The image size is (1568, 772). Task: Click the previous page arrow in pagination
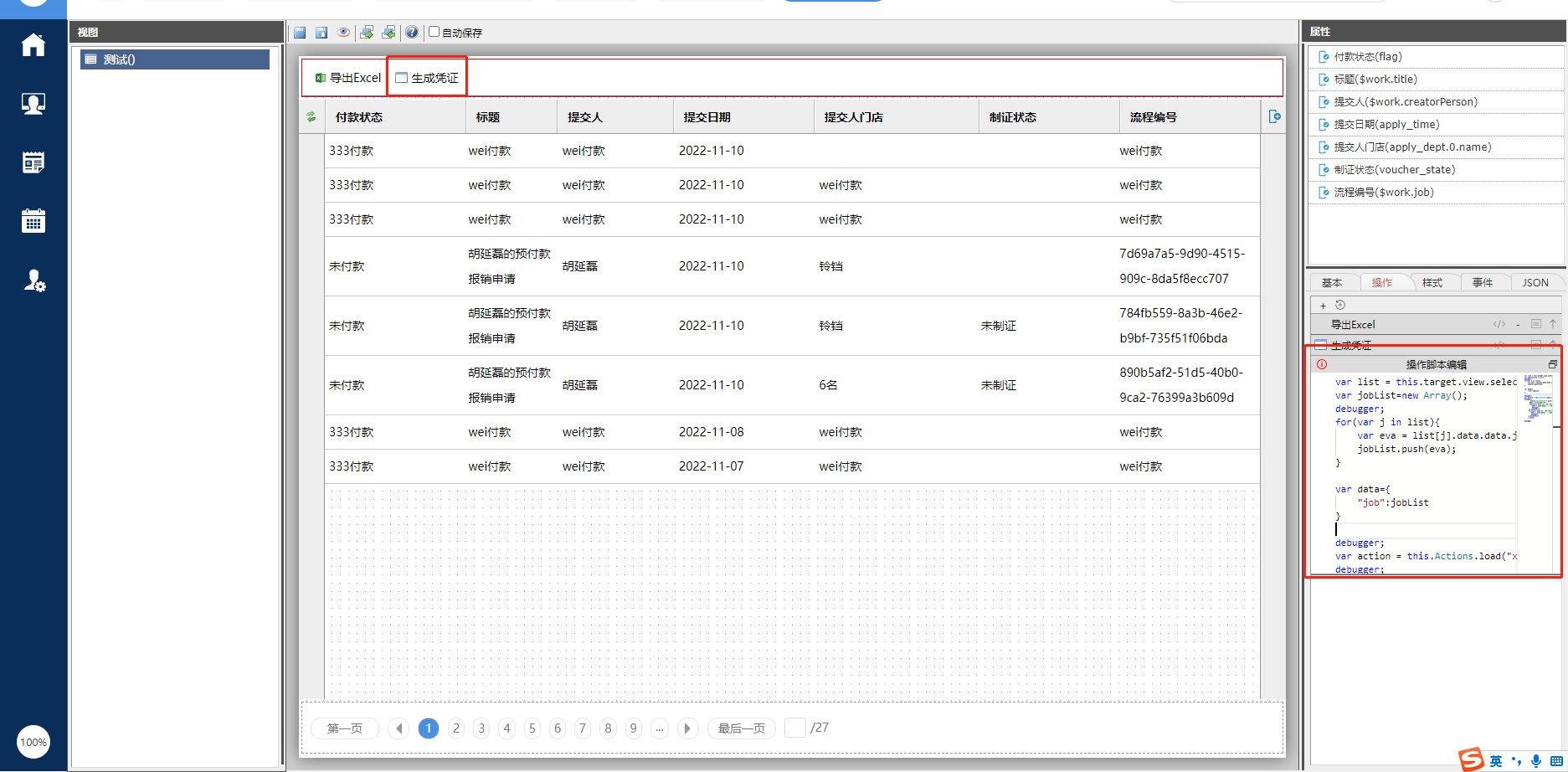399,728
